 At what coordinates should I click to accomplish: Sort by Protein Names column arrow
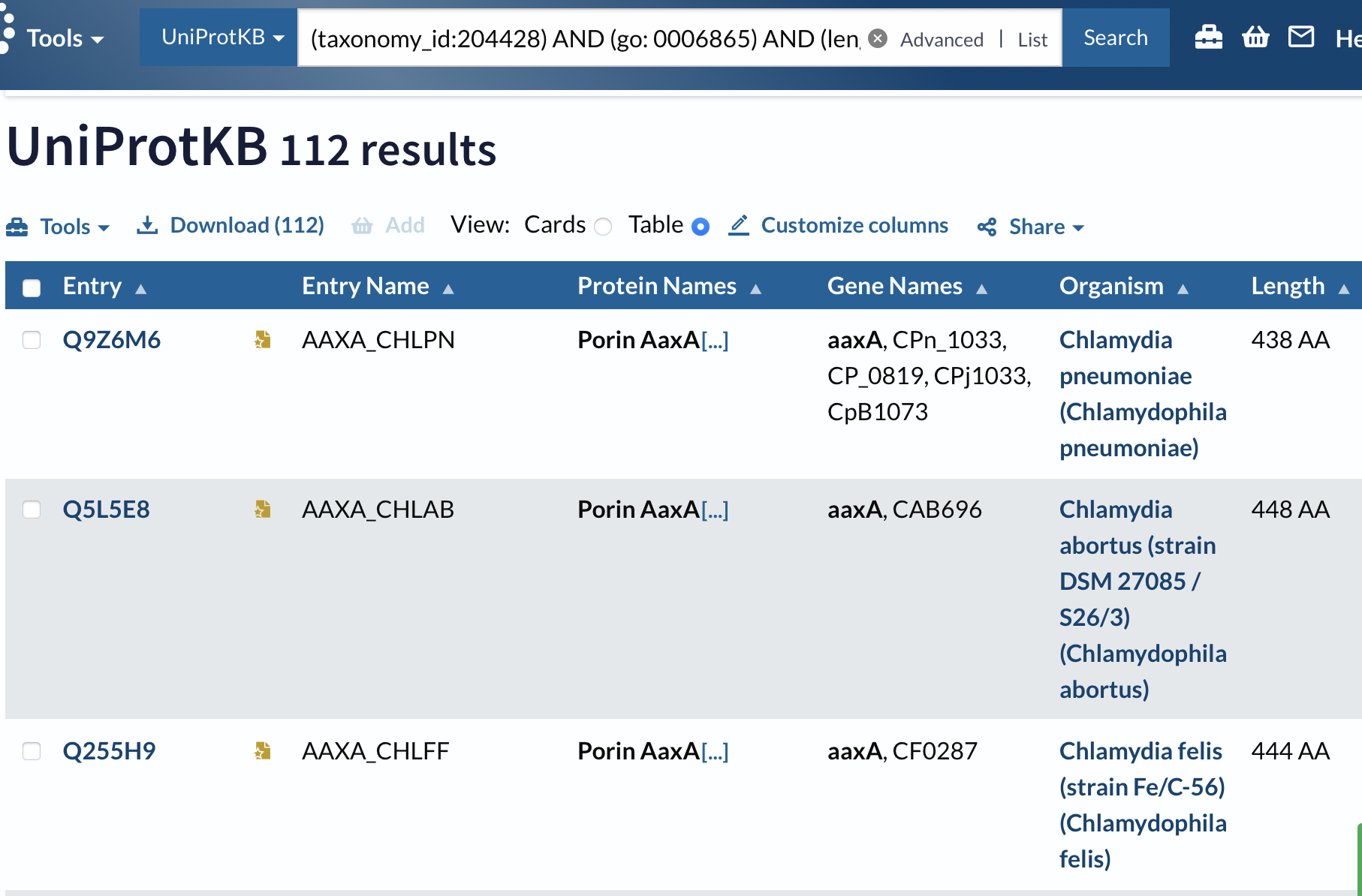[x=756, y=289]
